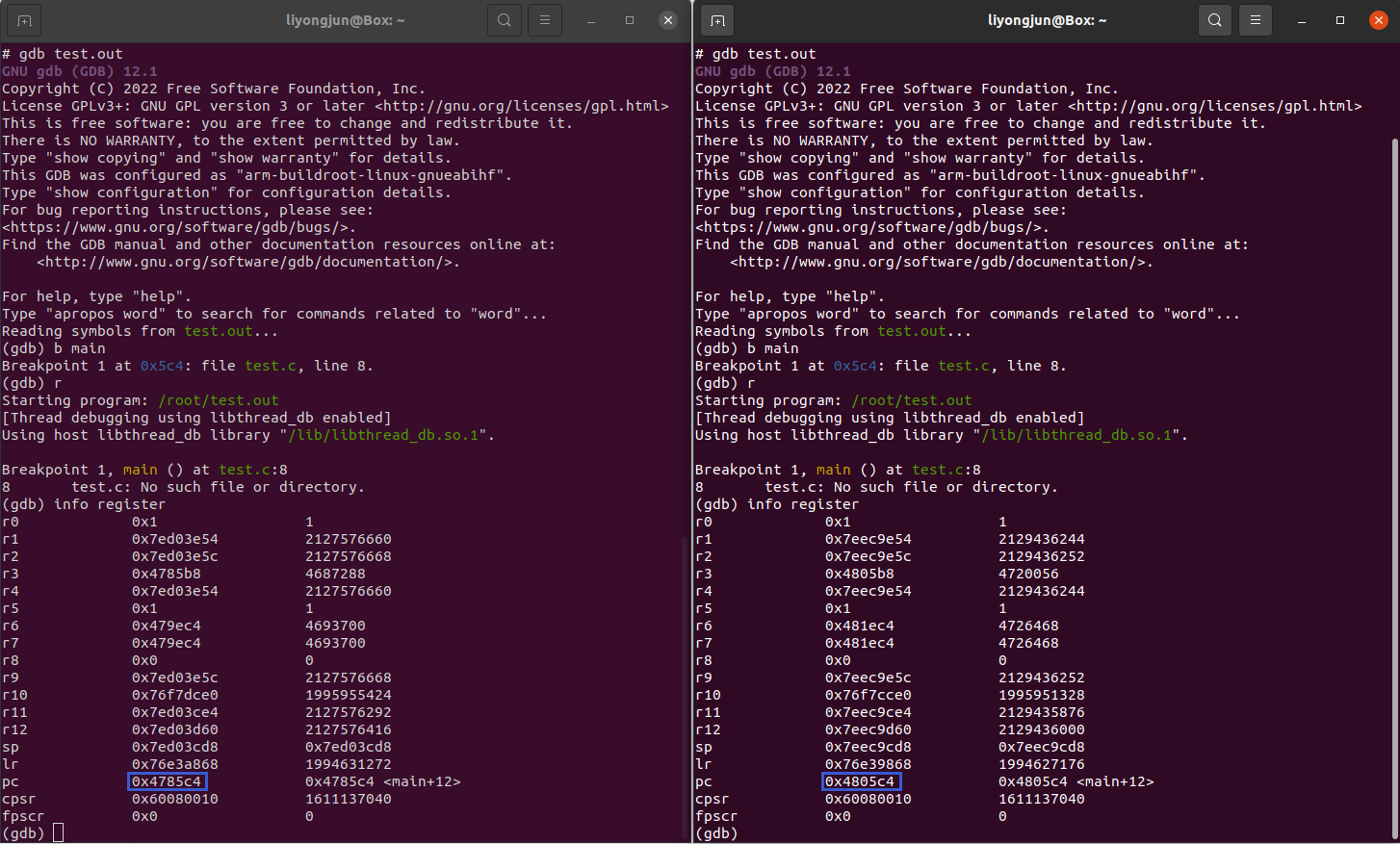This screenshot has width=1400, height=844.
Task: Open gpl.html license link in right terminal
Action: coord(1215,106)
